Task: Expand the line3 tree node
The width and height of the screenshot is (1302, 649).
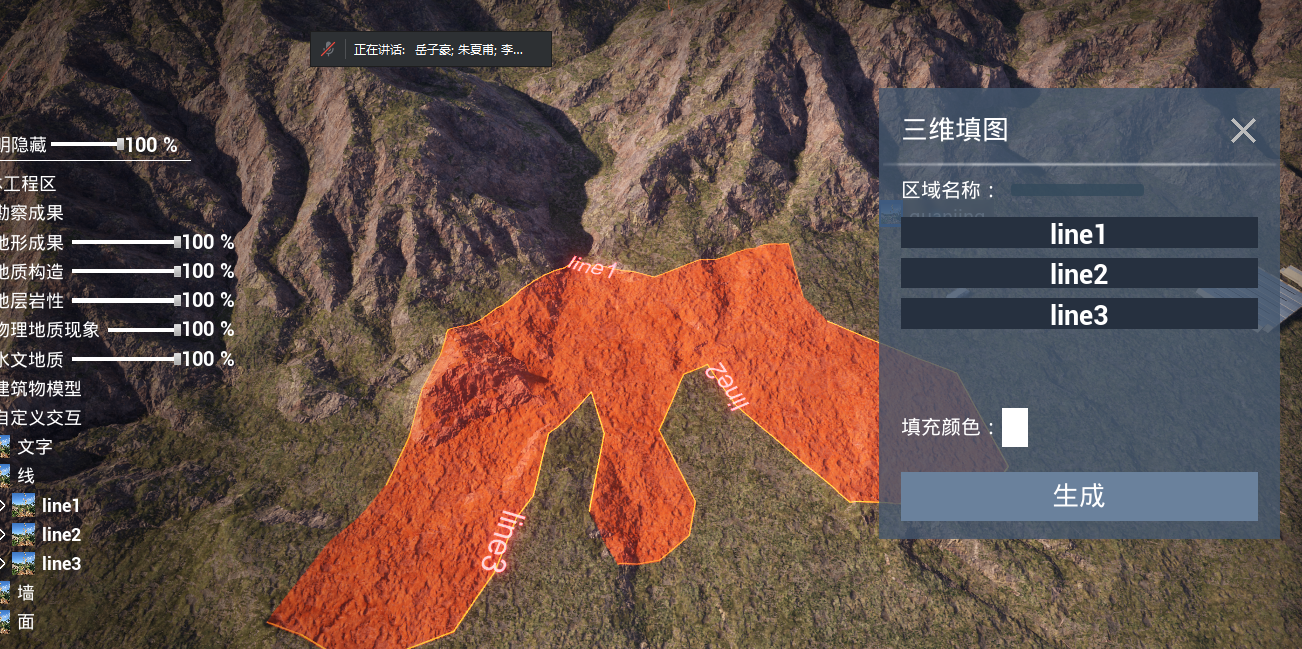Action: (3, 564)
